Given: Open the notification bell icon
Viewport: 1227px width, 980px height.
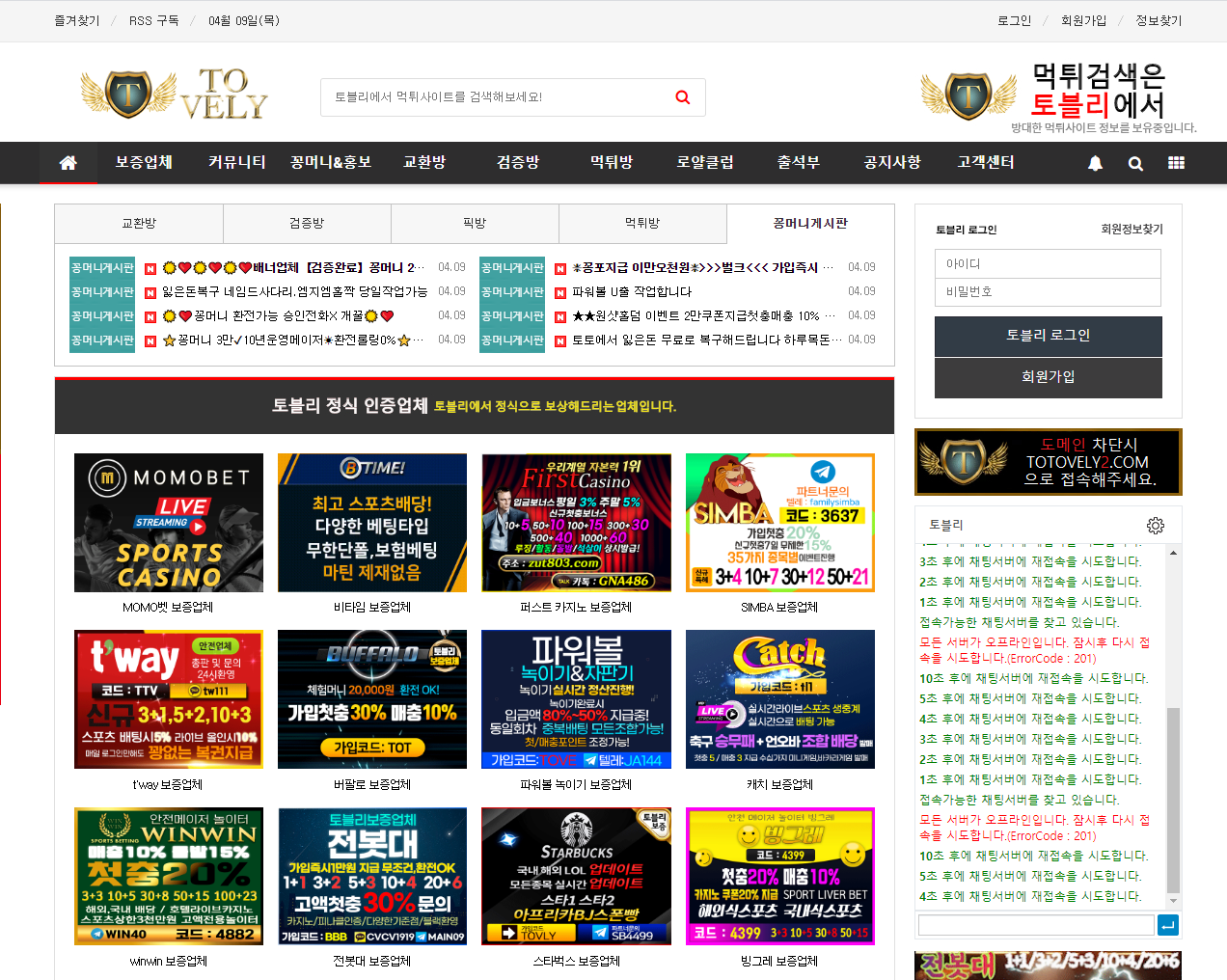Looking at the screenshot, I should pyautogui.click(x=1095, y=163).
